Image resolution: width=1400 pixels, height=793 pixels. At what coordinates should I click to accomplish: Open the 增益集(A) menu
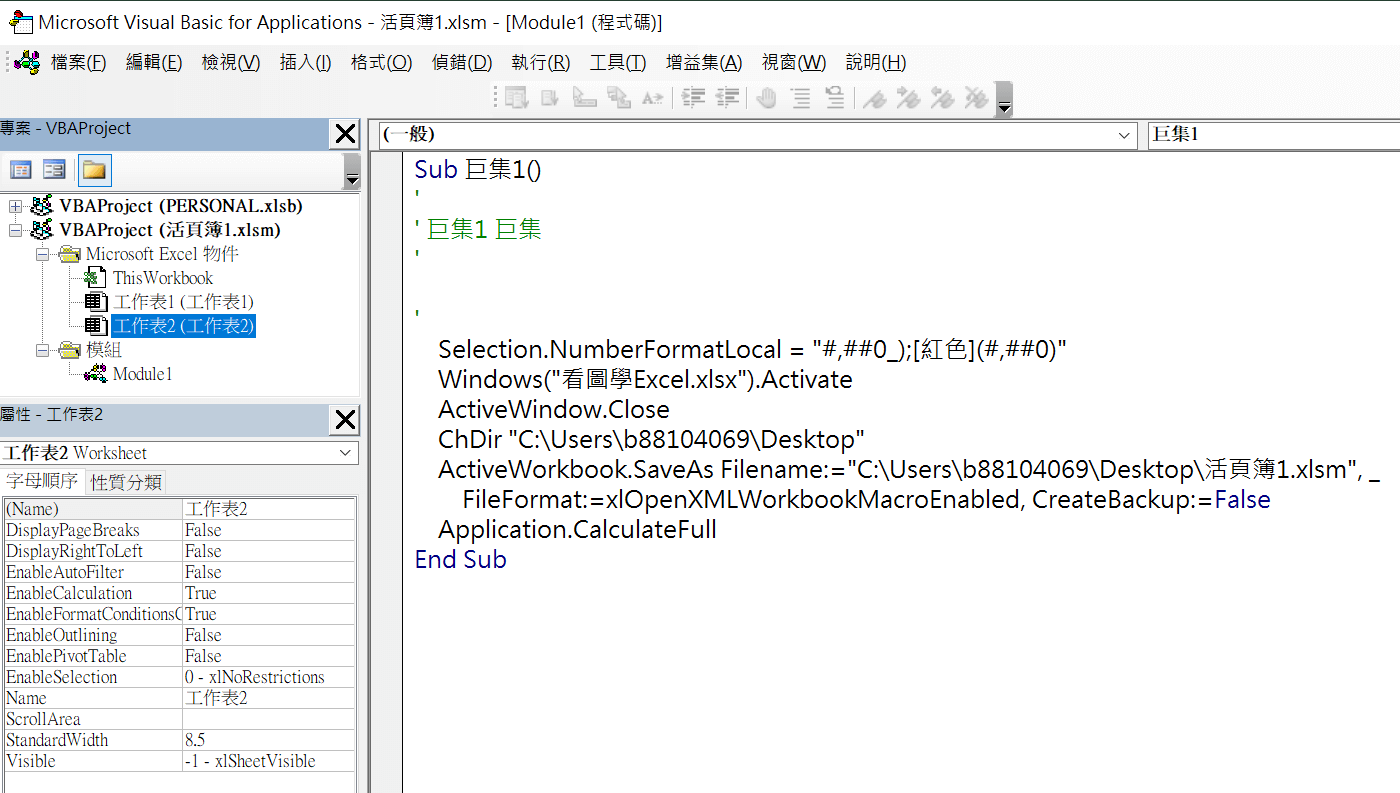click(704, 62)
